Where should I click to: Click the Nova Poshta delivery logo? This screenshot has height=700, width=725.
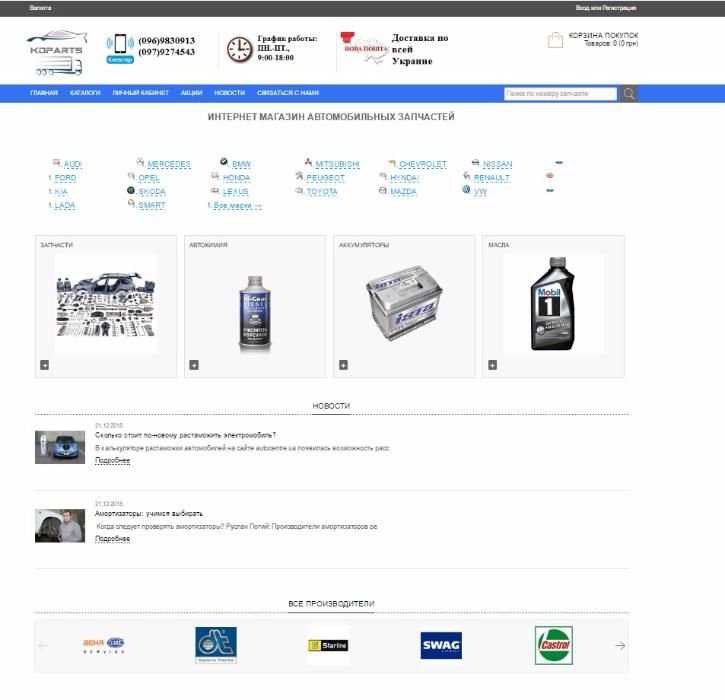(364, 48)
